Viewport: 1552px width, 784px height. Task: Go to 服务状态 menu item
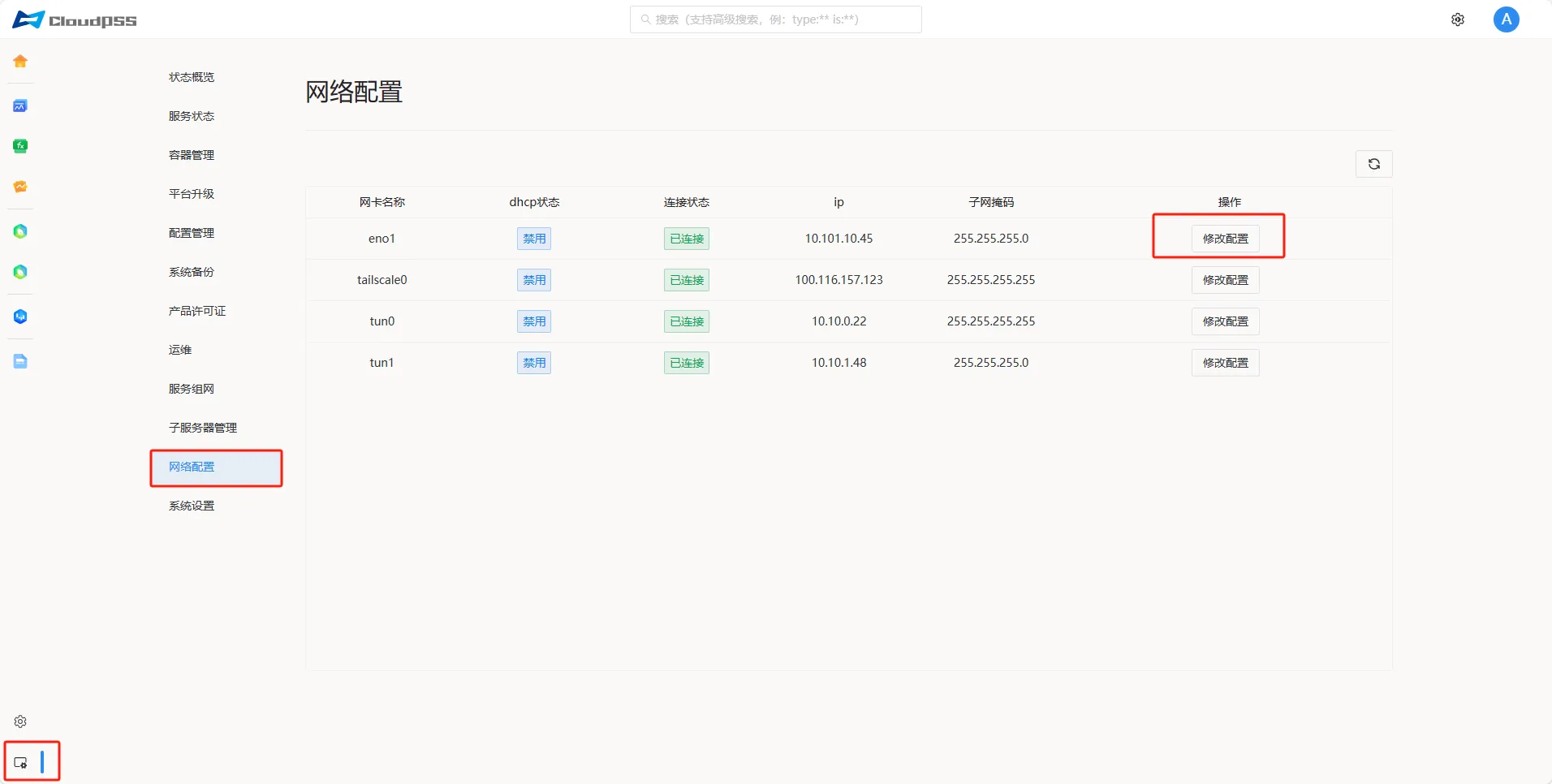[x=192, y=116]
